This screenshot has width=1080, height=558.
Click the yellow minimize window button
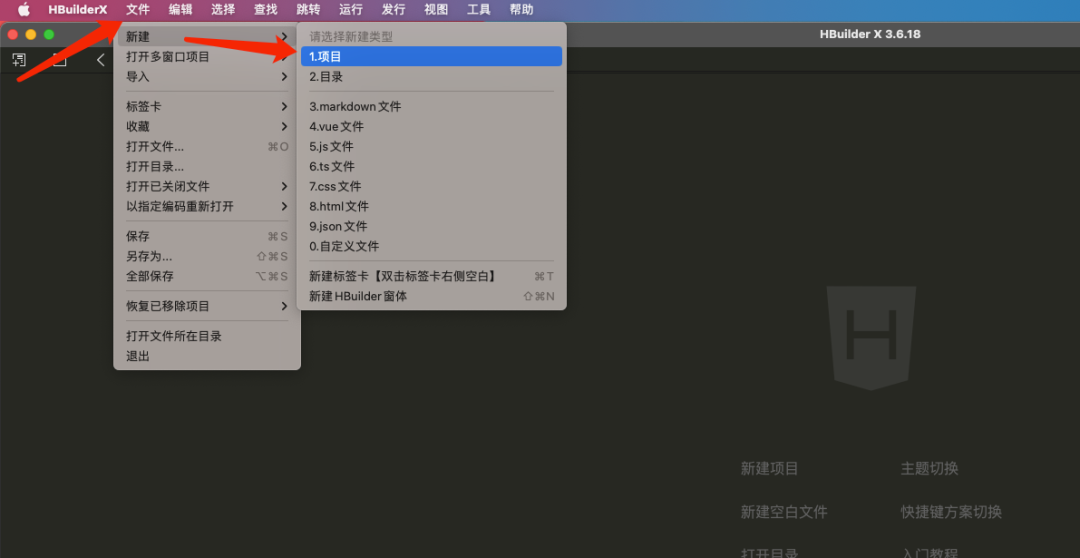[x=30, y=34]
